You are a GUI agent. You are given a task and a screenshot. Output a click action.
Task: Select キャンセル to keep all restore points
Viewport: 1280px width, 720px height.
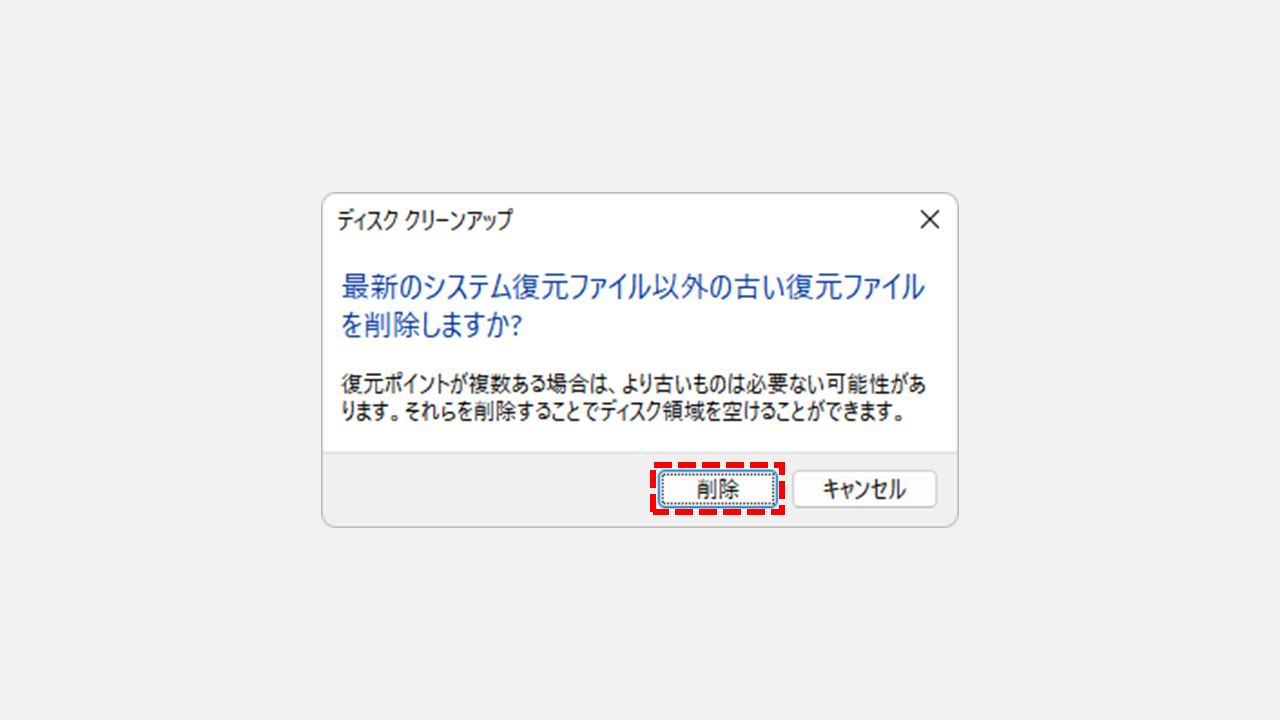[x=864, y=489]
